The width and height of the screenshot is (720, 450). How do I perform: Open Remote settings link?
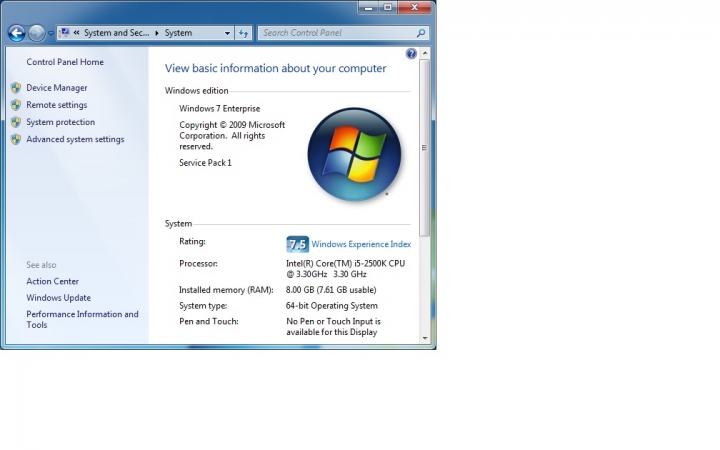[x=56, y=105]
